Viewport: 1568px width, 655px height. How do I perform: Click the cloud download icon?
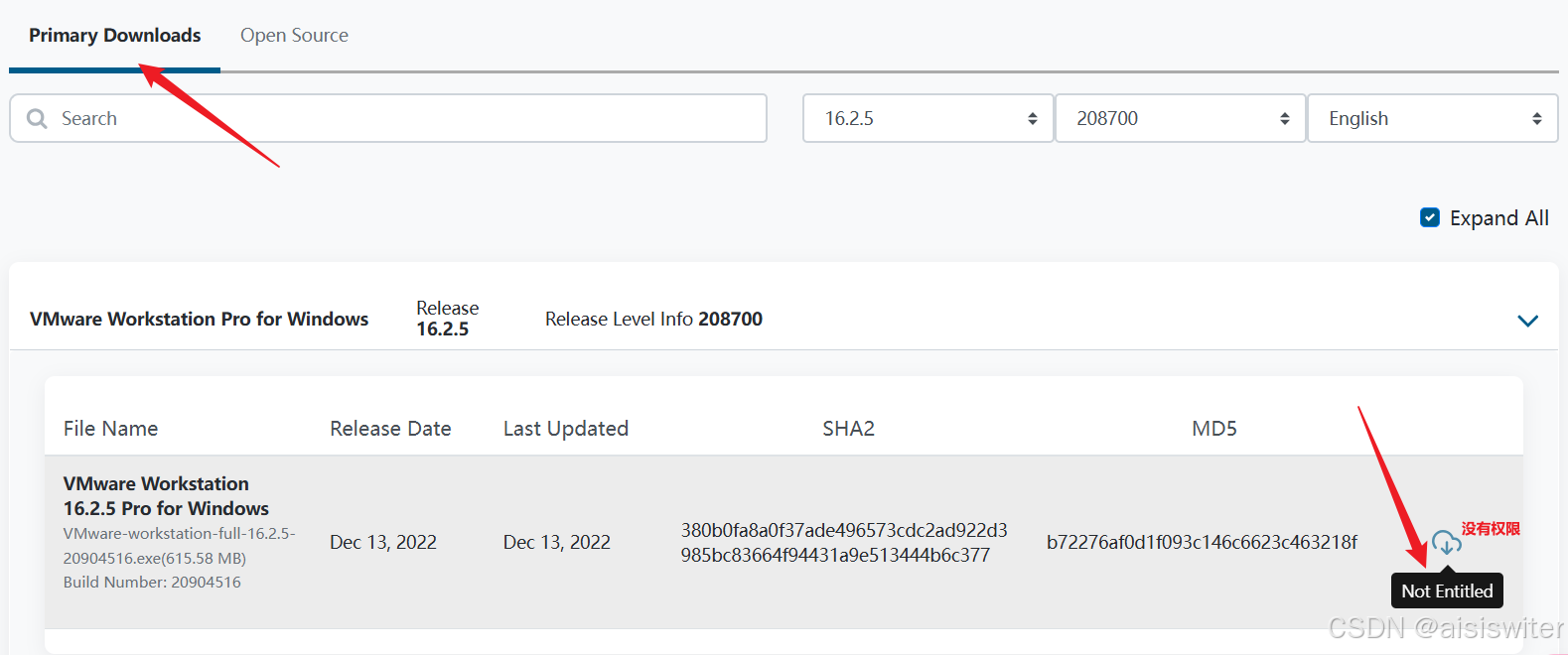click(x=1446, y=542)
